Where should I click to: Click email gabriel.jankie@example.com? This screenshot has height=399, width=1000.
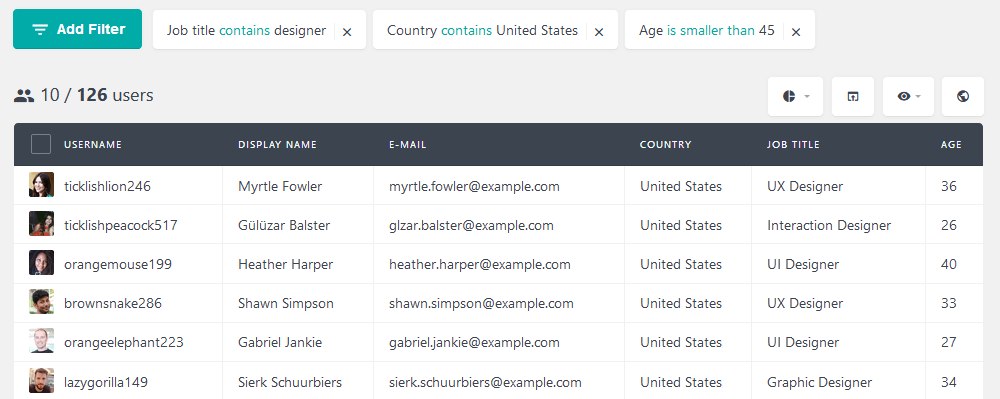474,342
